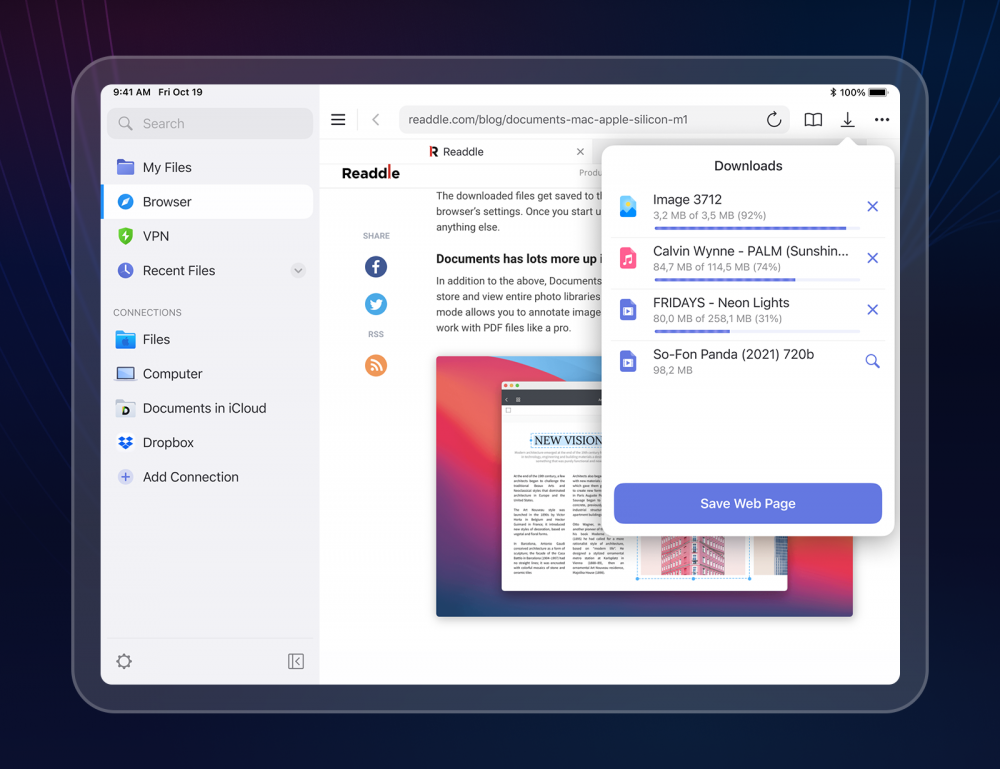Reload the page with the refresh icon
The width and height of the screenshot is (1000, 769).
pos(774,119)
